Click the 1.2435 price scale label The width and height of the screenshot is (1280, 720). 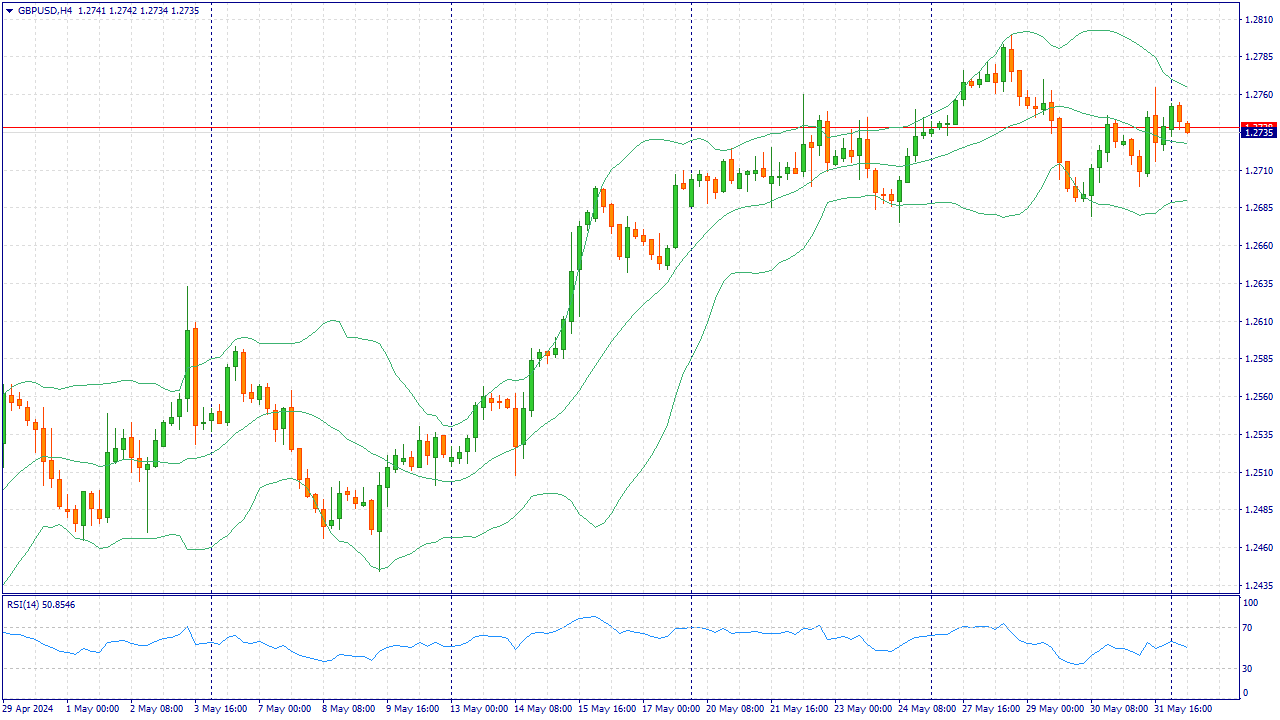(x=1257, y=586)
